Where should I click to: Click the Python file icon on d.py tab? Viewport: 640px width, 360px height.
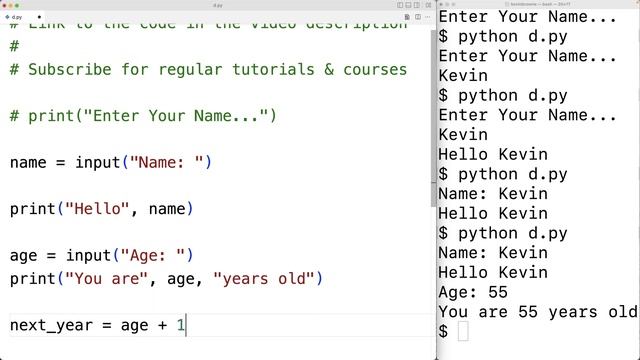click(7, 17)
